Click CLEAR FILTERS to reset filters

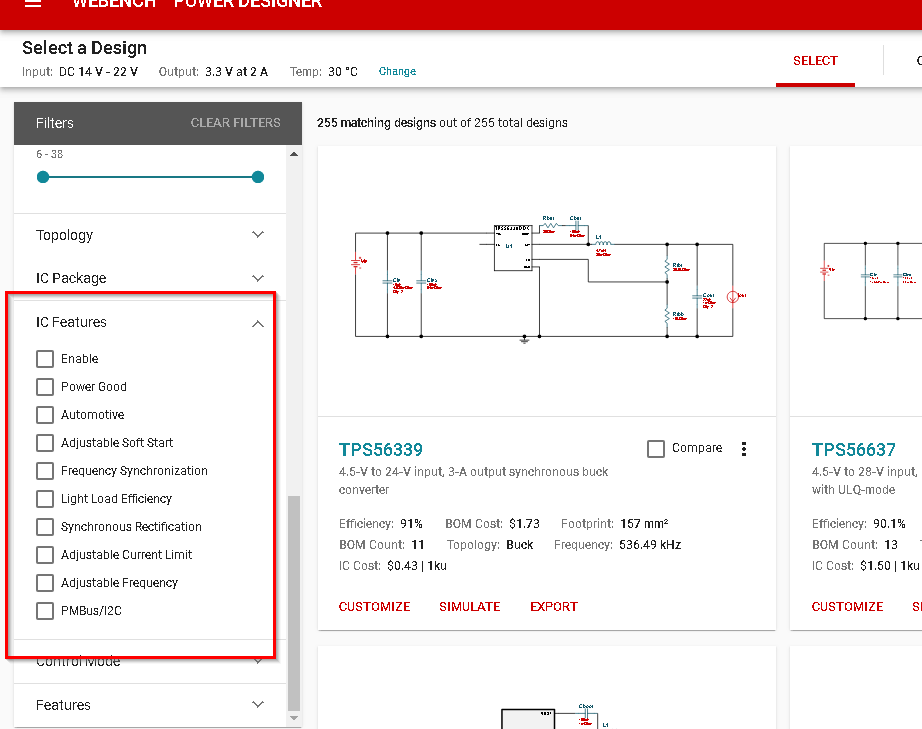[x=235, y=122]
